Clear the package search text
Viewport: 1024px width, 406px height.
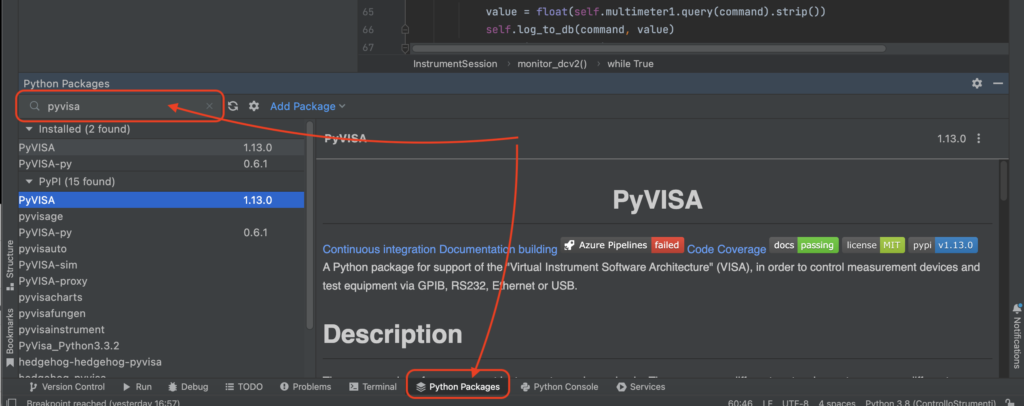point(210,106)
